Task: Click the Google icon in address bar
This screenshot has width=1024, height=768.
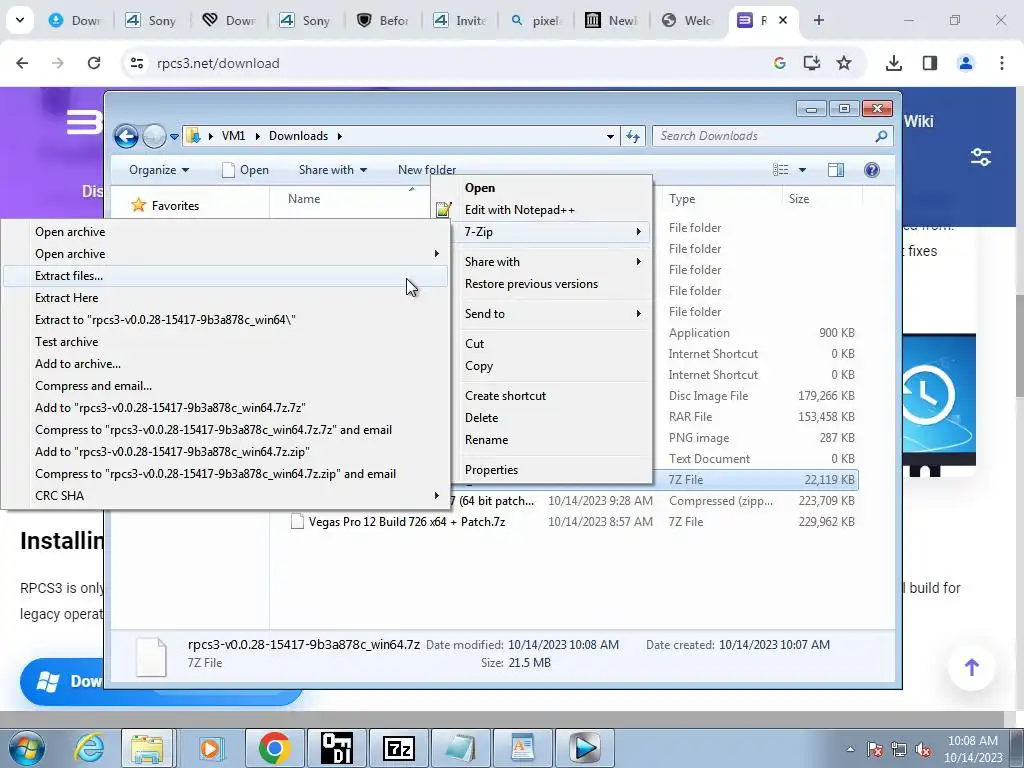Action: click(x=779, y=63)
